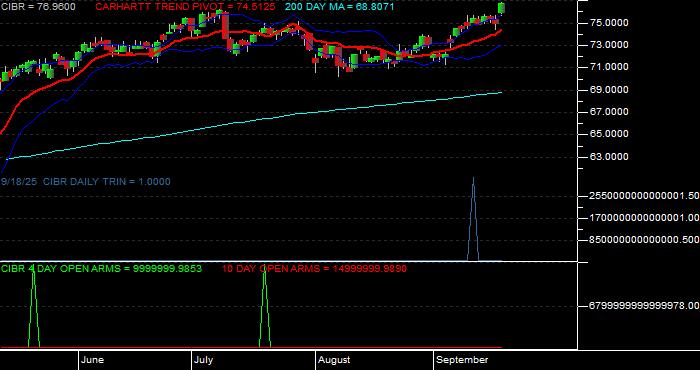Click the TRIN spike in September
The height and width of the screenshot is (370, 700).
(473, 219)
